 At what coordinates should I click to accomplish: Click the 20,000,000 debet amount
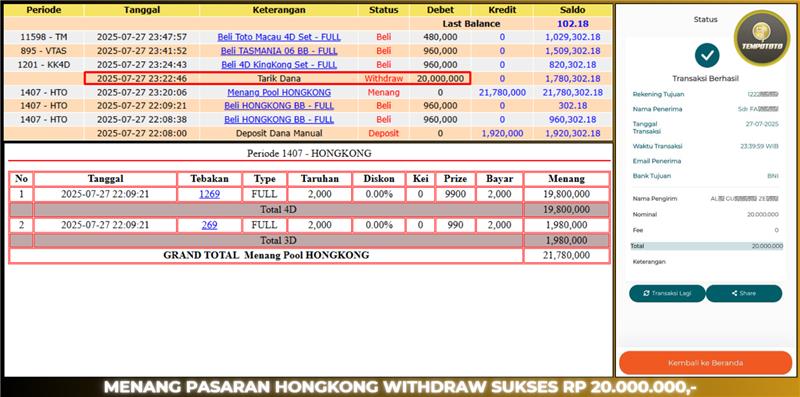tap(440, 79)
